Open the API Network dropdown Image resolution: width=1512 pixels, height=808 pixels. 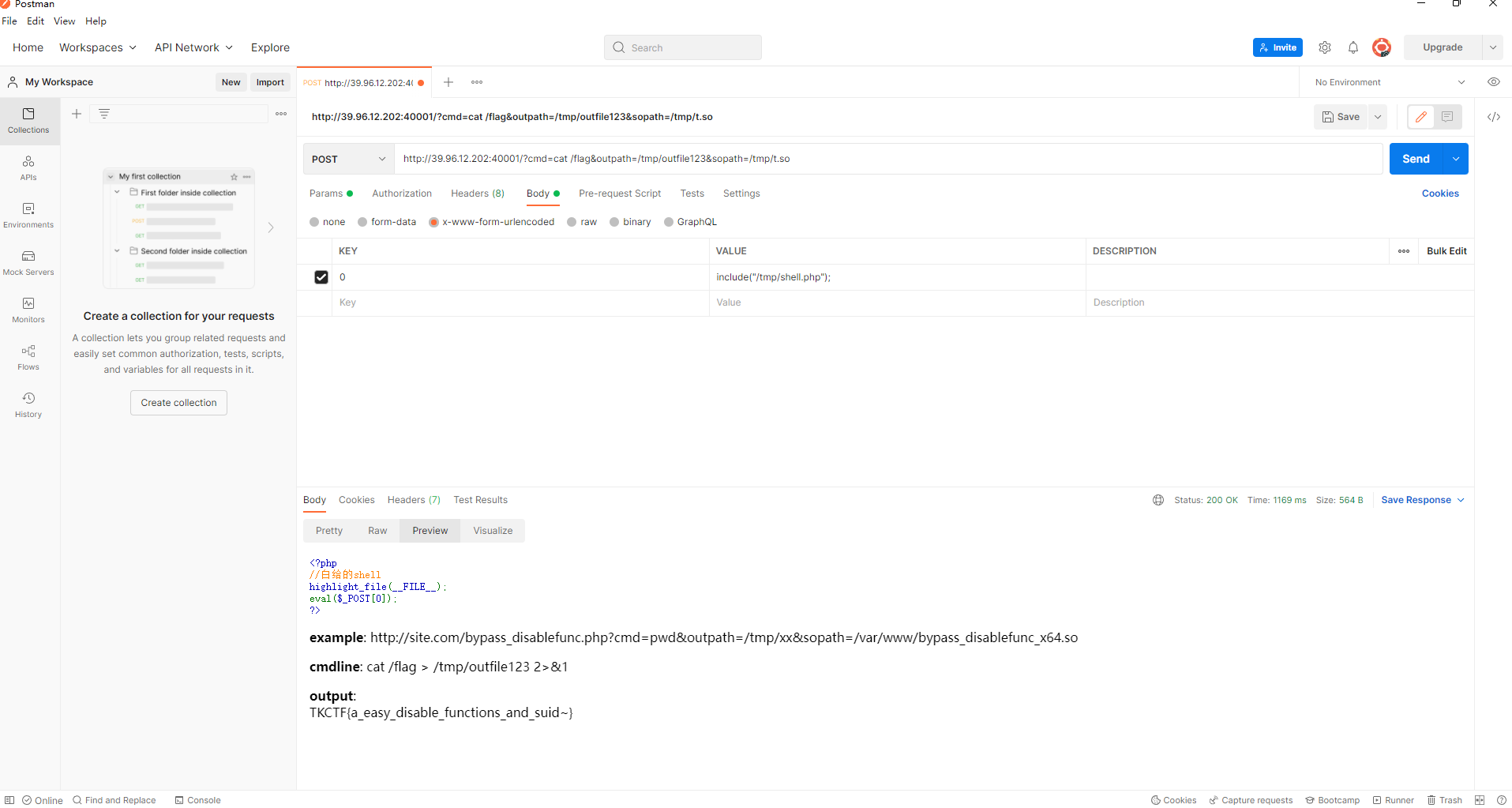pos(194,47)
